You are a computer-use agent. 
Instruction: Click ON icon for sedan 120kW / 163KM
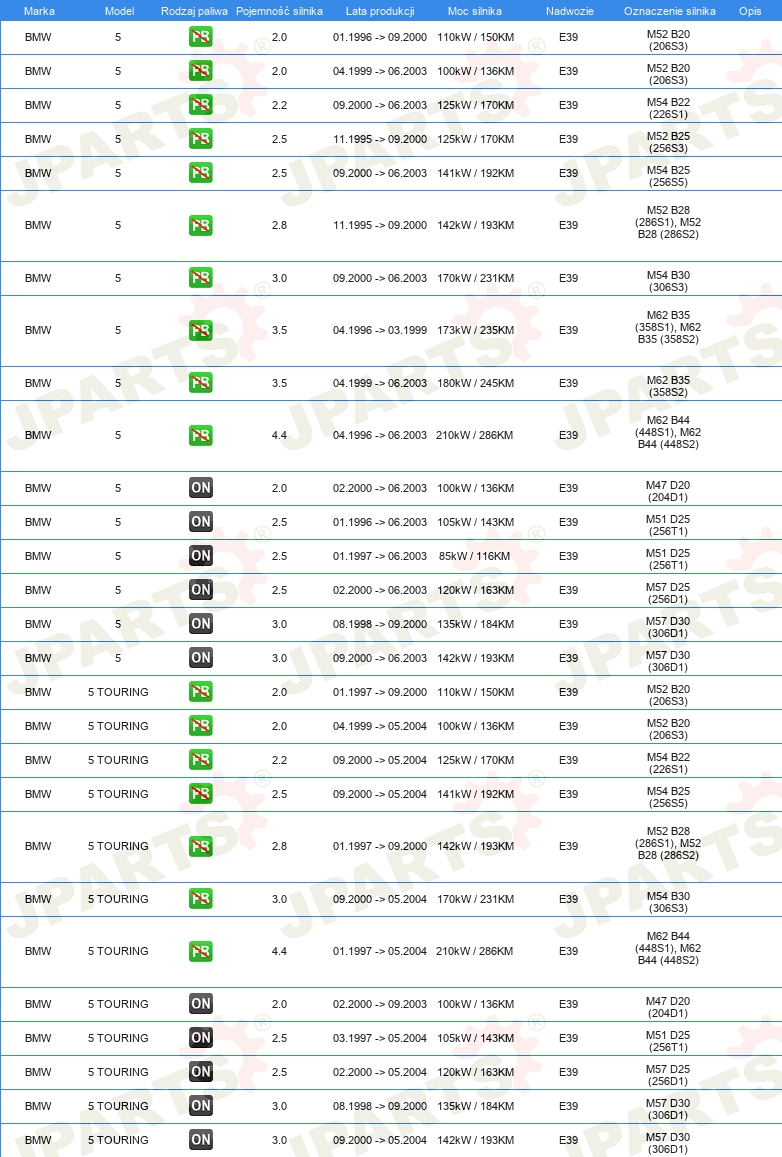coord(201,590)
